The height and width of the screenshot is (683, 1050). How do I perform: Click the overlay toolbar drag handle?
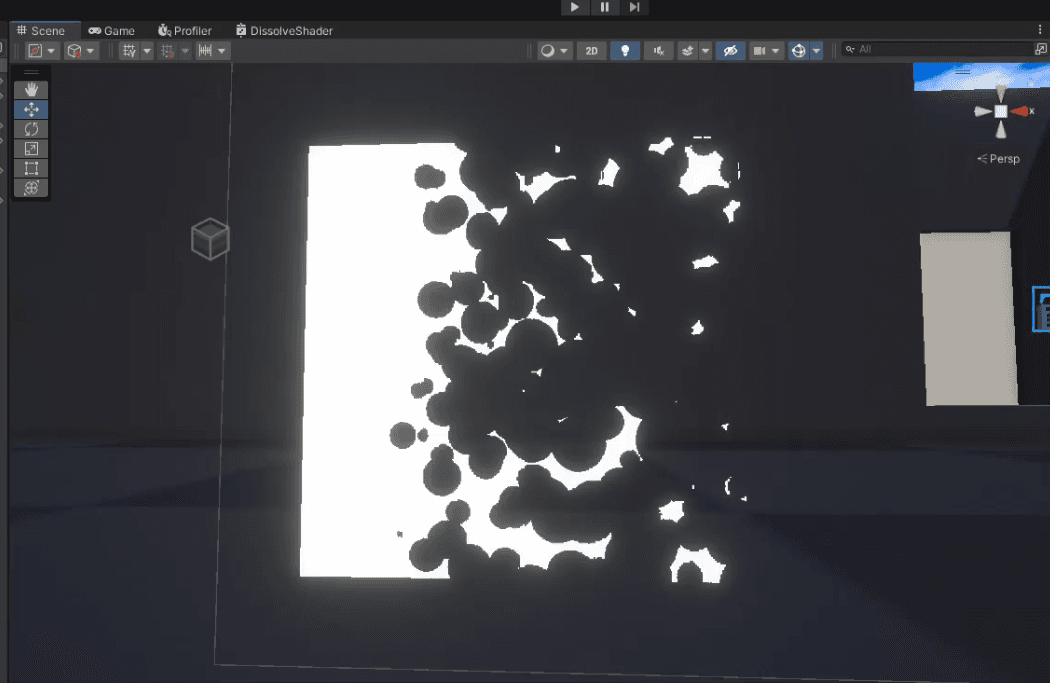[31, 72]
